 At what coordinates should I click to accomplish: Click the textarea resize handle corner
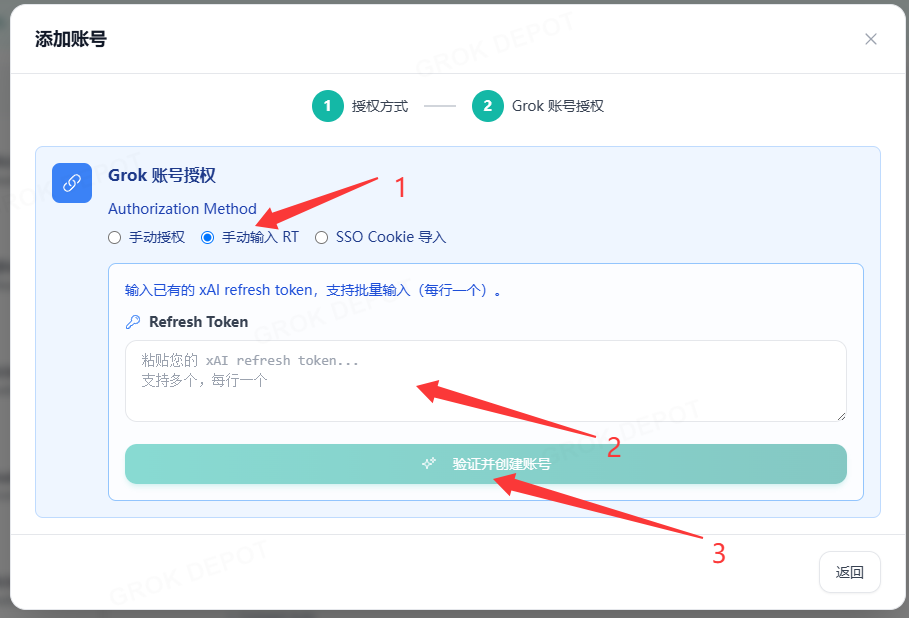tap(841, 416)
